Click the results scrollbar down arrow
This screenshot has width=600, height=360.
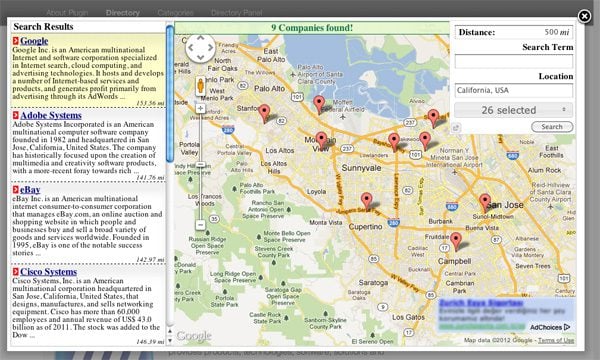coord(170,340)
